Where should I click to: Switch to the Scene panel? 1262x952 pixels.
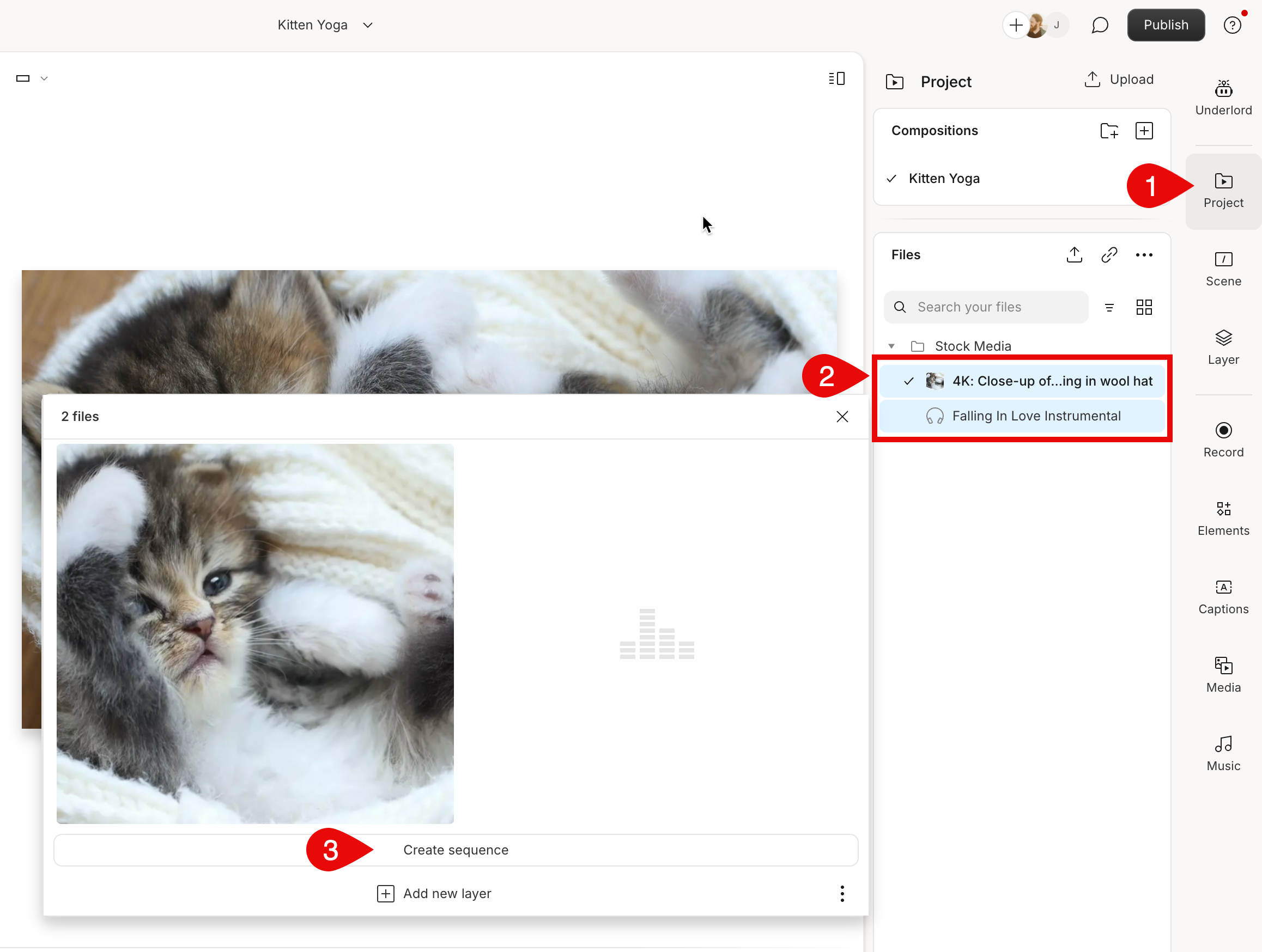point(1223,268)
